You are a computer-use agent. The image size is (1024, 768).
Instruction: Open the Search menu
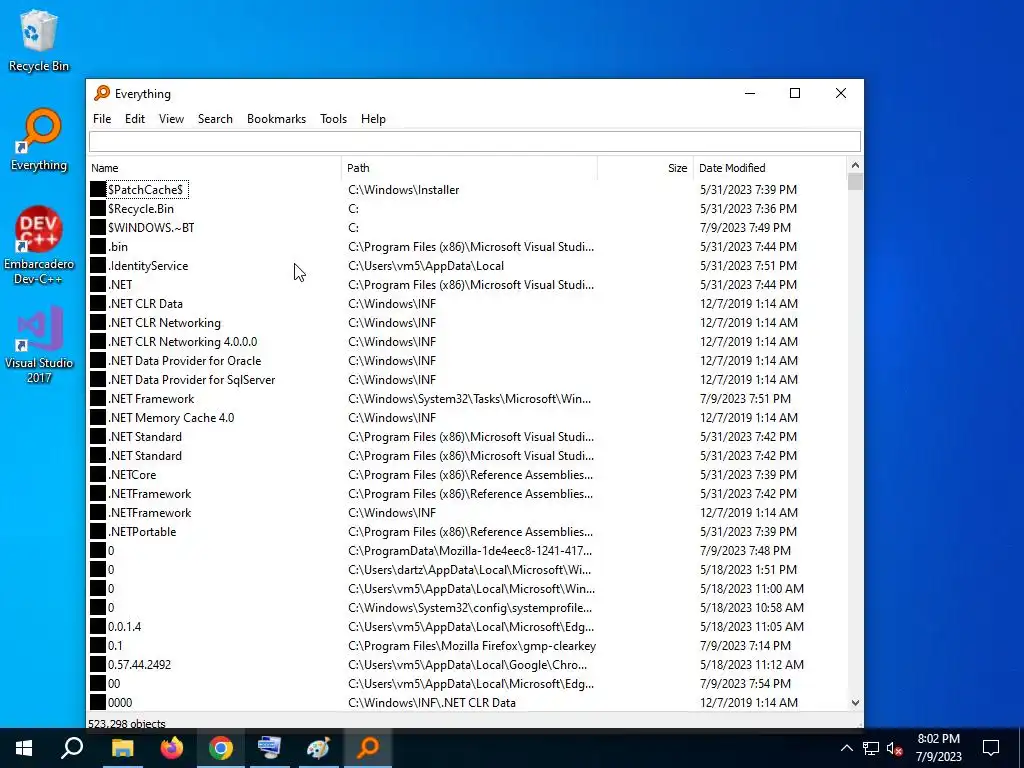click(x=215, y=119)
